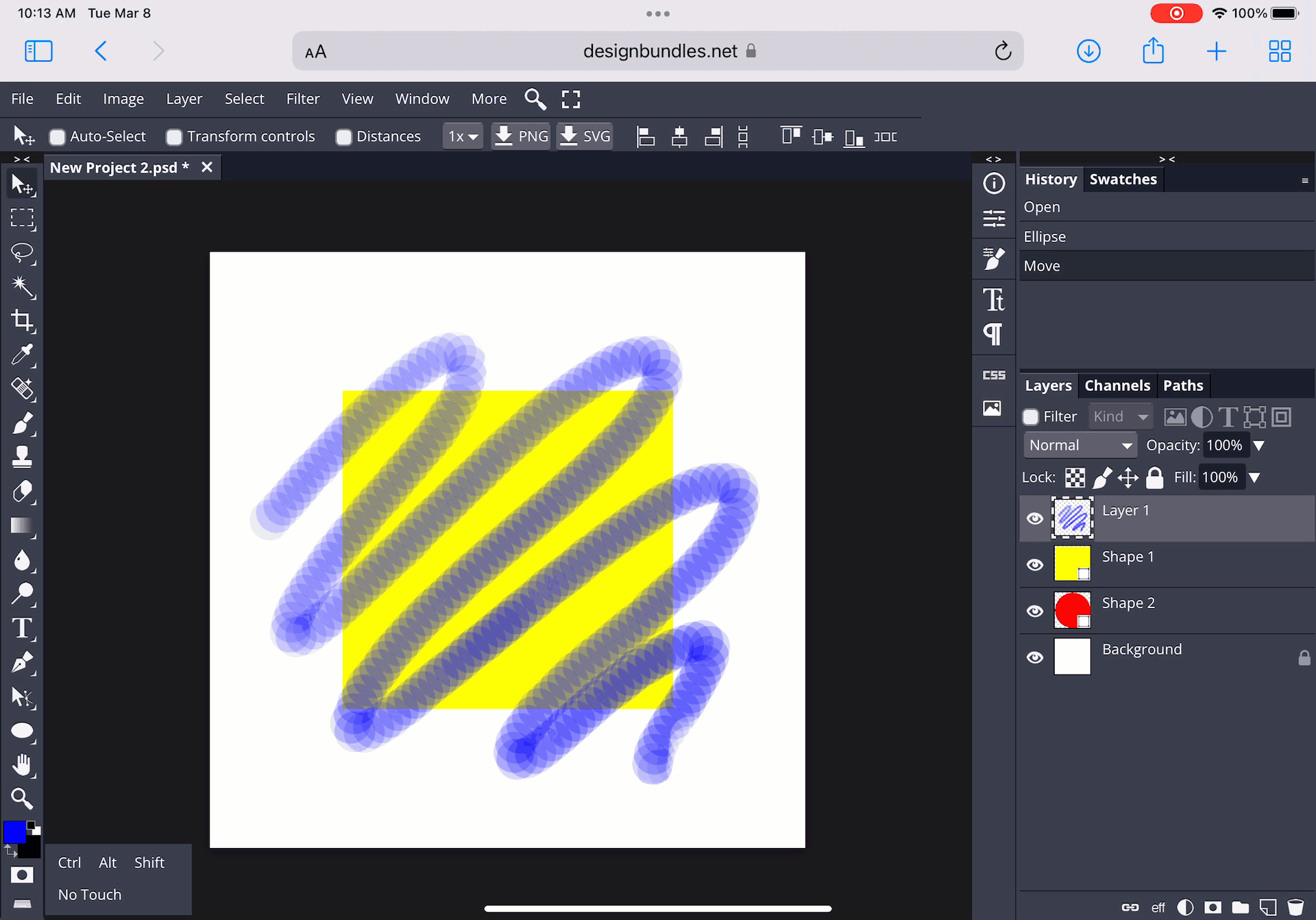Select the Eraser tool
Image resolution: width=1316 pixels, height=920 pixels.
[x=23, y=492]
